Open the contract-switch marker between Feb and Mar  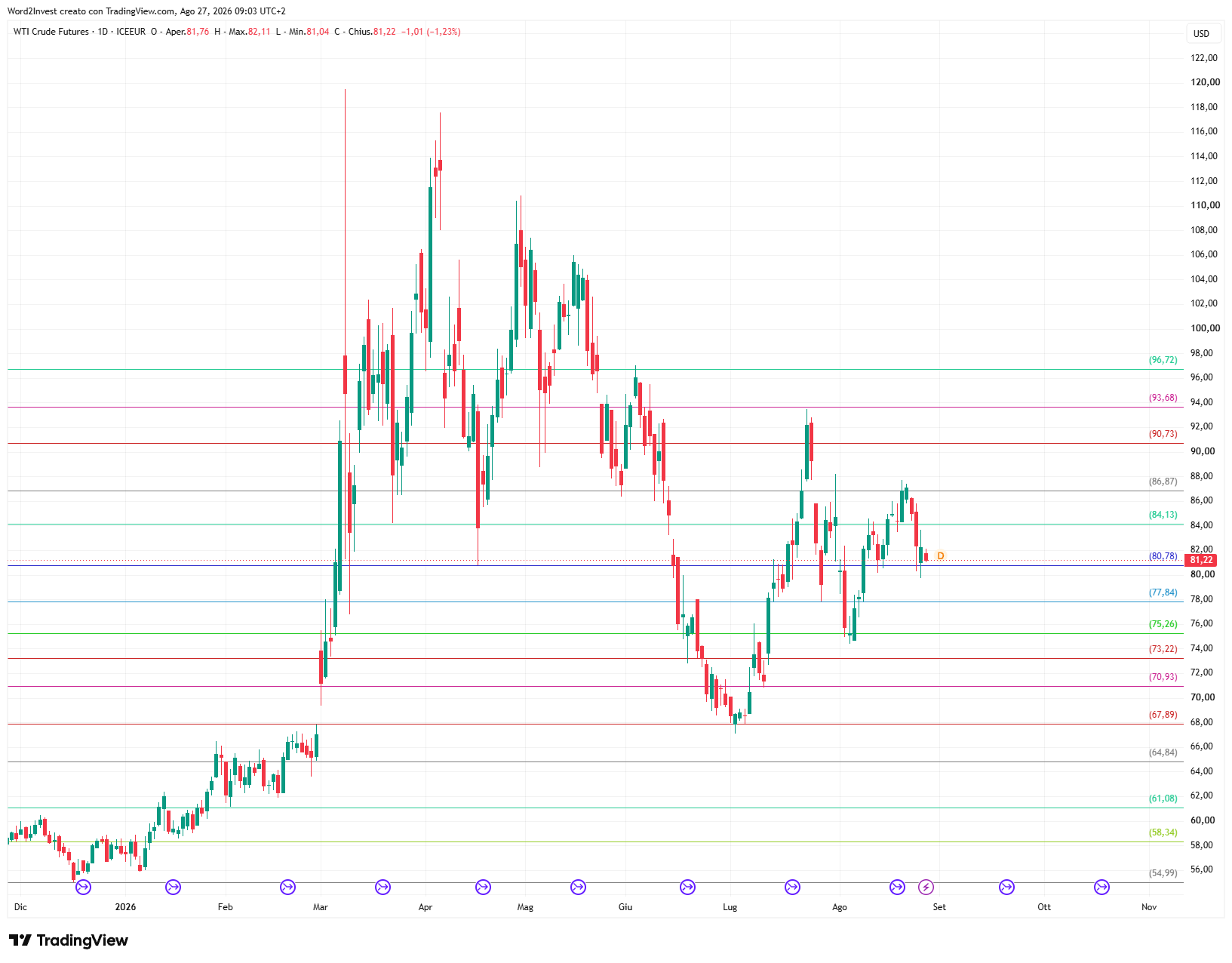pos(287,887)
